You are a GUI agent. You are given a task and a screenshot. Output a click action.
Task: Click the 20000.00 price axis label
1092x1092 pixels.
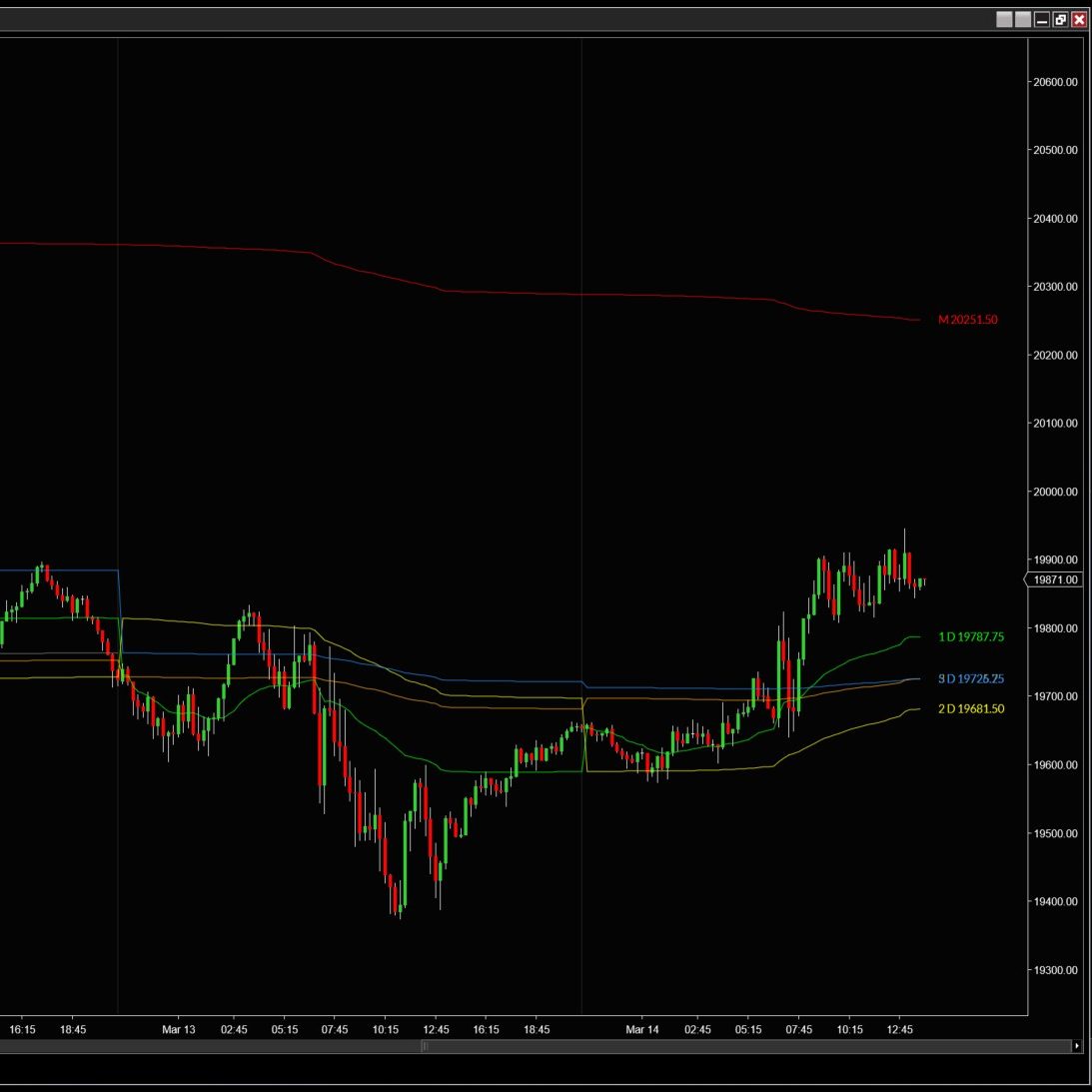1055,492
